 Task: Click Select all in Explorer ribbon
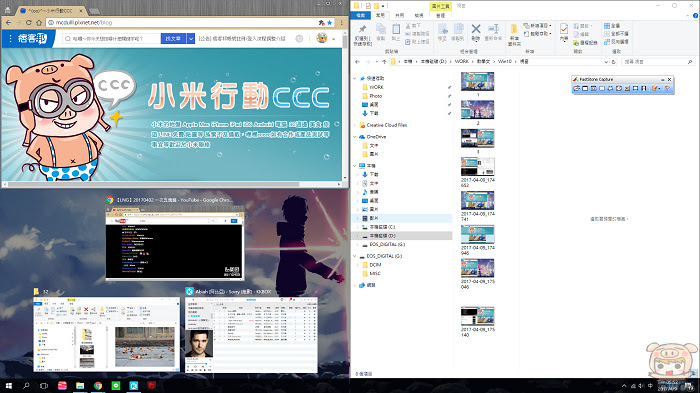(612, 26)
